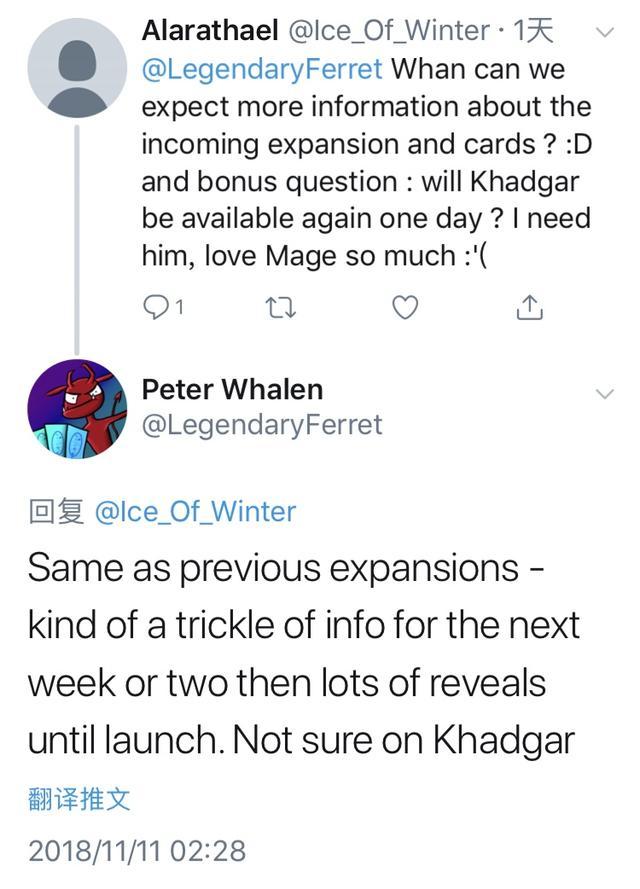Viewport: 640px width, 889px height.
Task: Open Alarathael's default gray profile avatar
Action: tap(77, 68)
